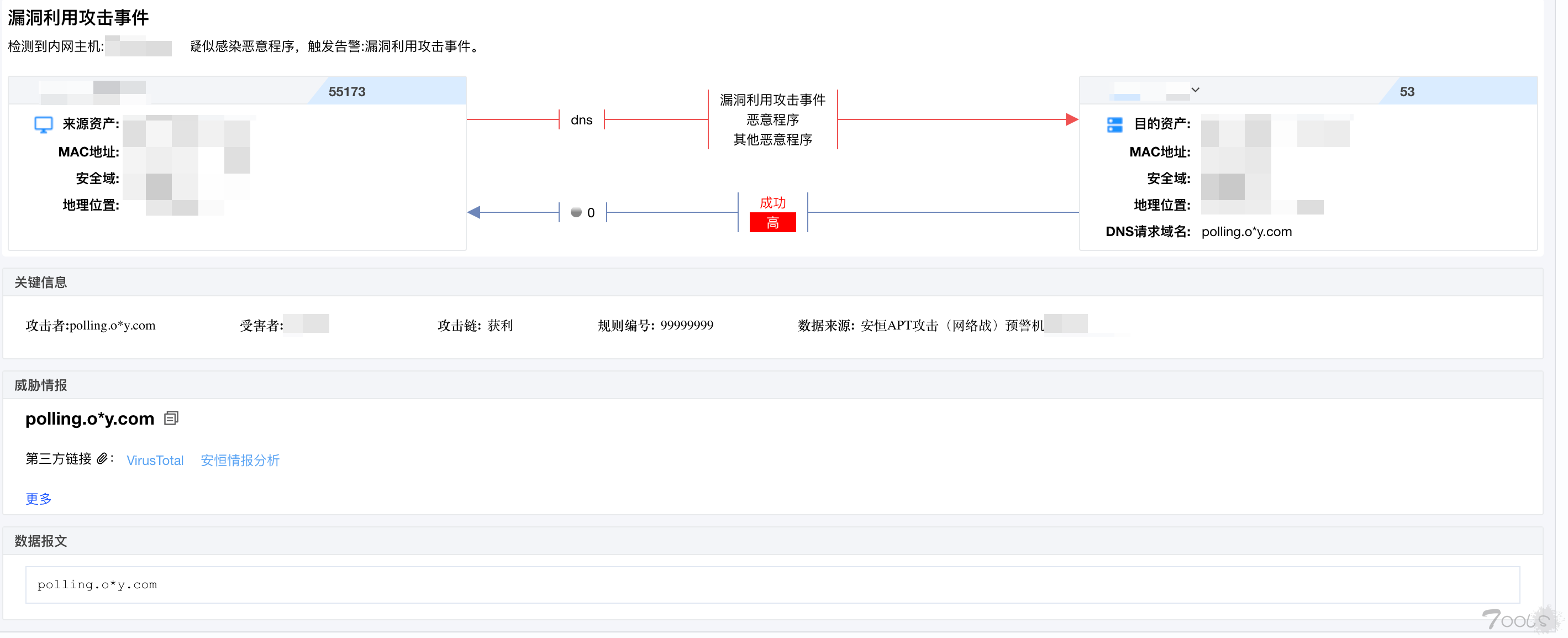Click the dns protocol label
This screenshot has width=1568, height=638.
(x=581, y=120)
